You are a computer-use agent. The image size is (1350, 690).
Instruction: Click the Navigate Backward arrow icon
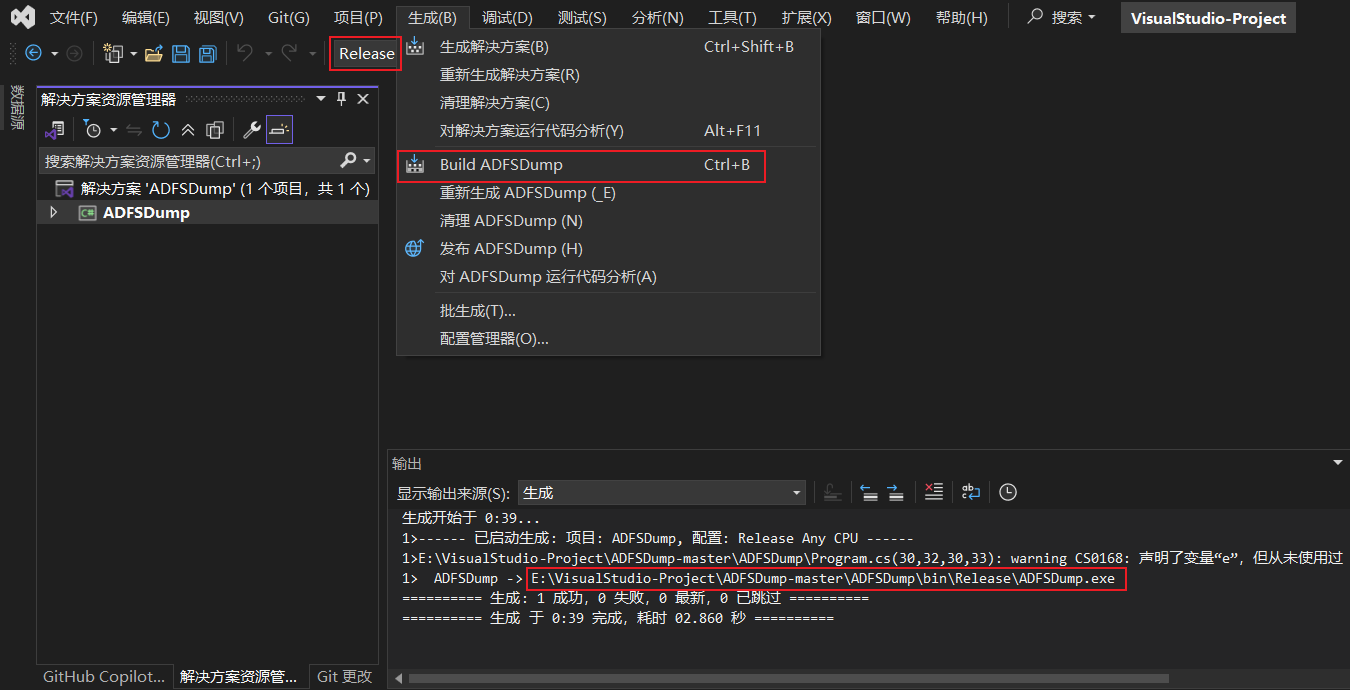click(x=33, y=54)
